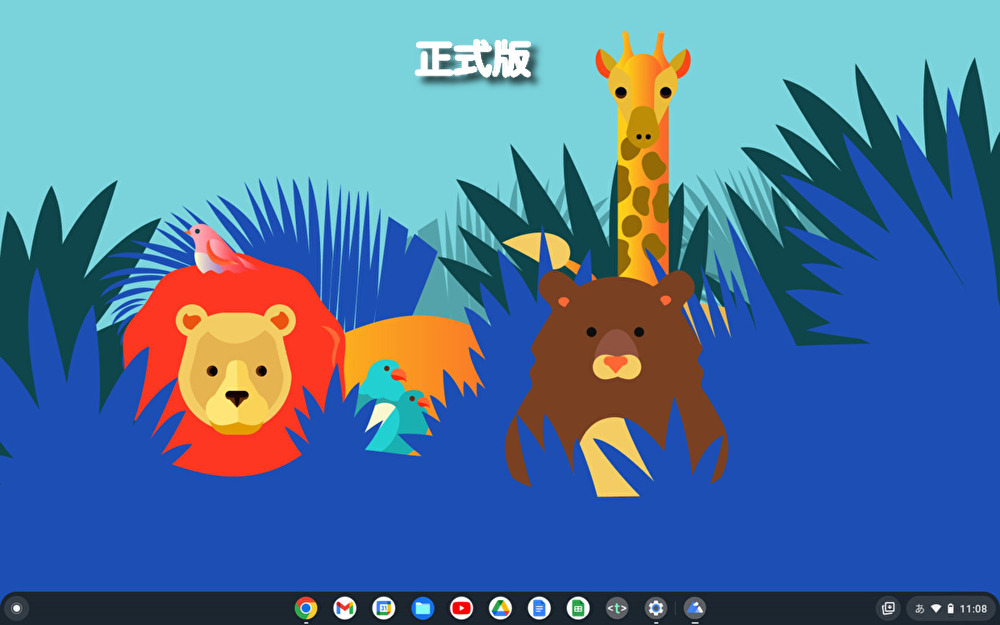Open the Text editor app icon
The height and width of the screenshot is (625, 1000).
(617, 608)
